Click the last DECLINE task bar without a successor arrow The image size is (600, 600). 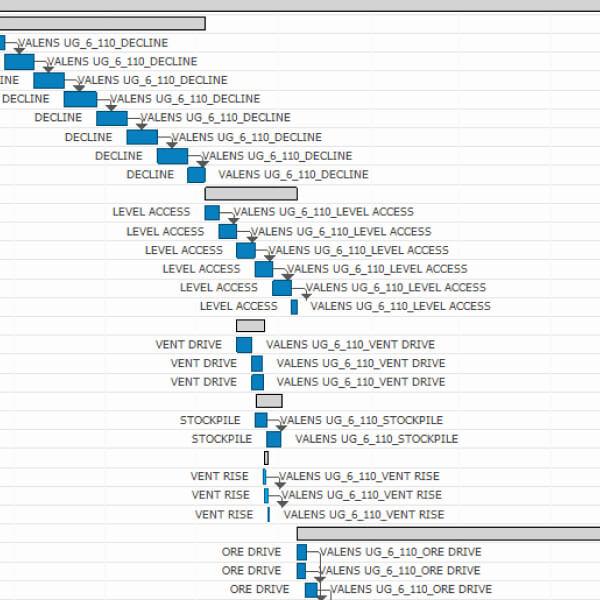tap(196, 175)
